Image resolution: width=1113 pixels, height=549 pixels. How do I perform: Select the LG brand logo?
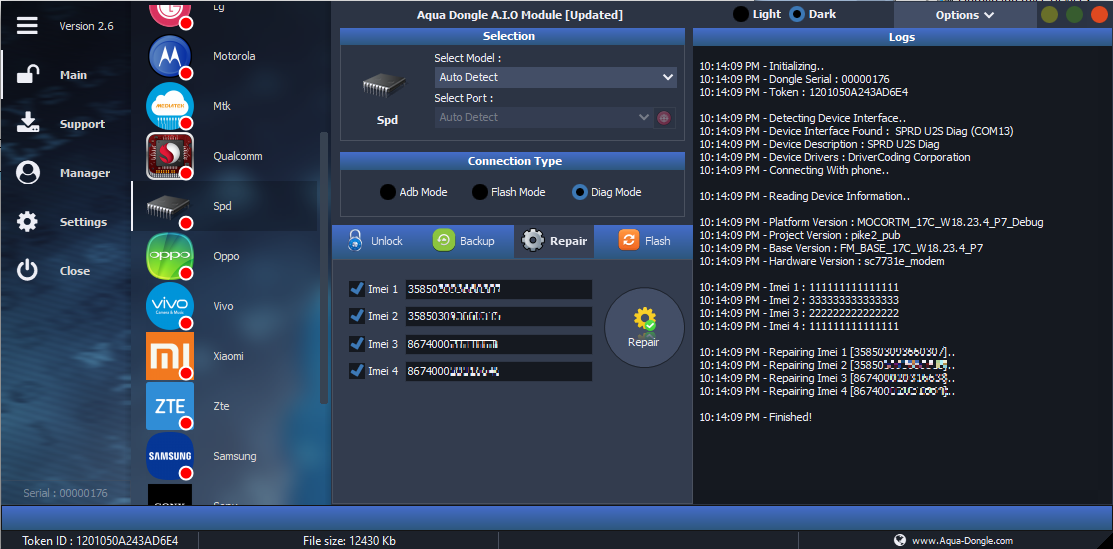point(170,15)
